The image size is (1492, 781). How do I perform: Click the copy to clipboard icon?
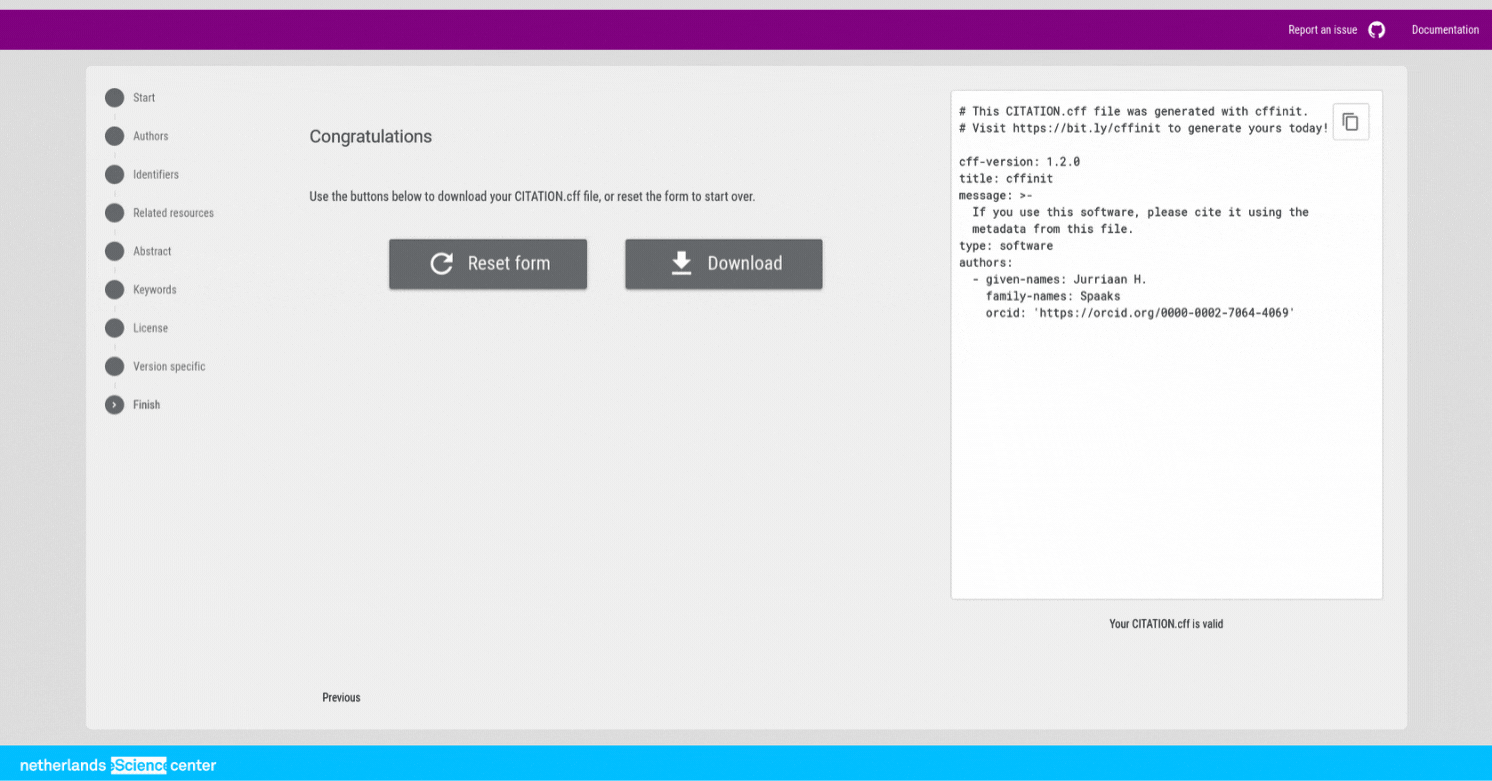[x=1350, y=122]
